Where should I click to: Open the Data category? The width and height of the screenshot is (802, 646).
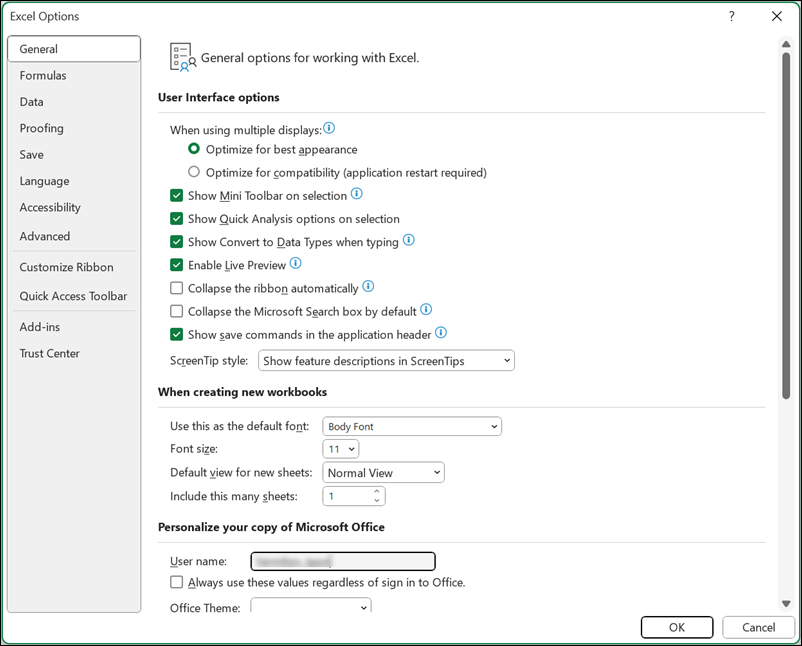pyautogui.click(x=74, y=102)
